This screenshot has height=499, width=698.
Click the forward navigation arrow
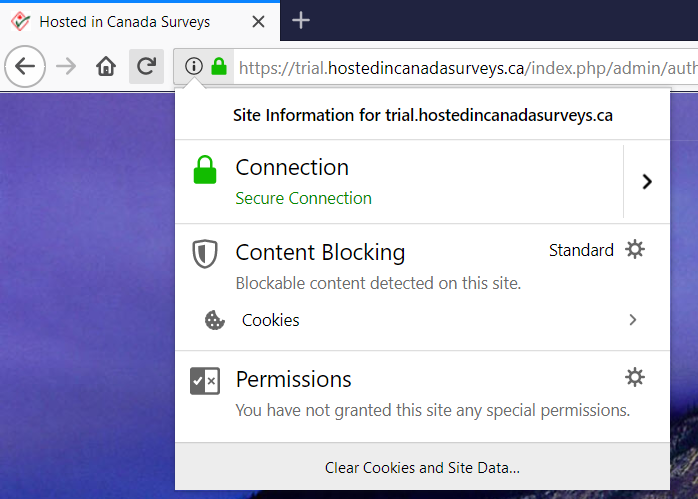tap(66, 67)
